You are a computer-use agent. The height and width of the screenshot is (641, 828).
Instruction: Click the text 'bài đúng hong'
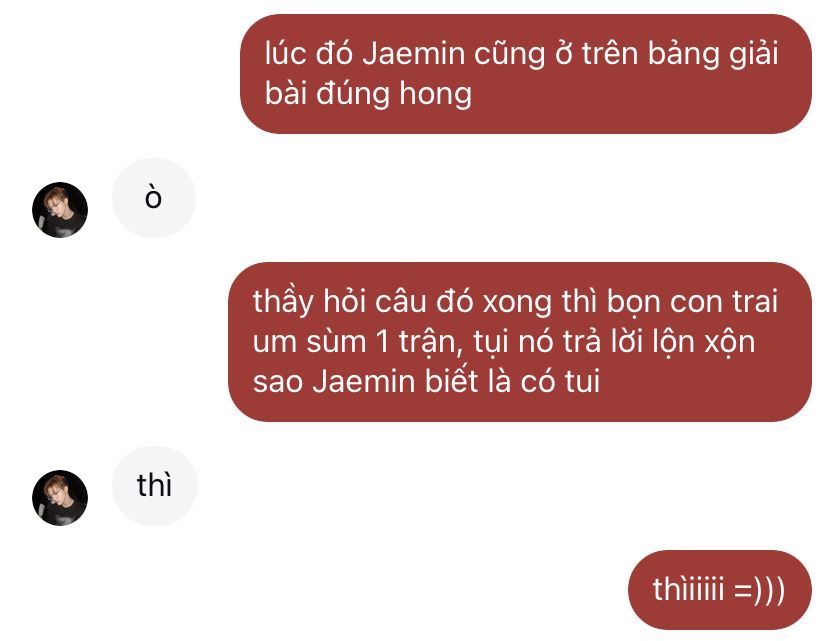pyautogui.click(x=368, y=94)
